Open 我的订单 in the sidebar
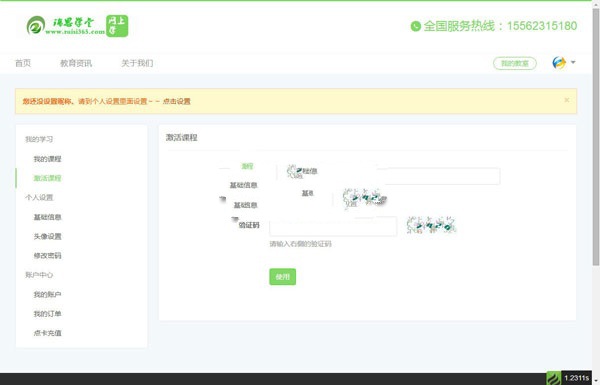This screenshot has width=600, height=385. pyautogui.click(x=47, y=314)
